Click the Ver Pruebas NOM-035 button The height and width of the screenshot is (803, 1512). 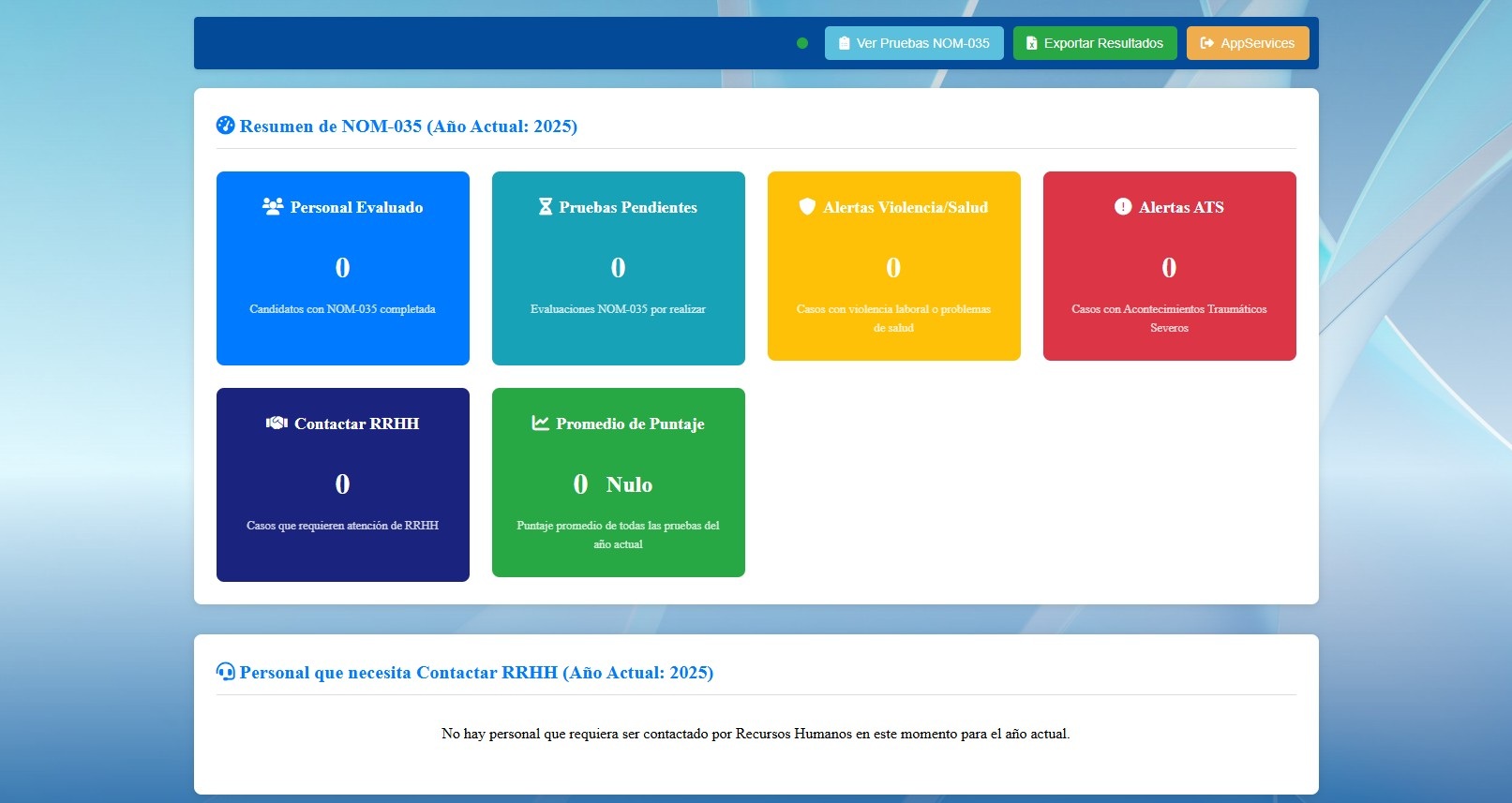tap(913, 43)
